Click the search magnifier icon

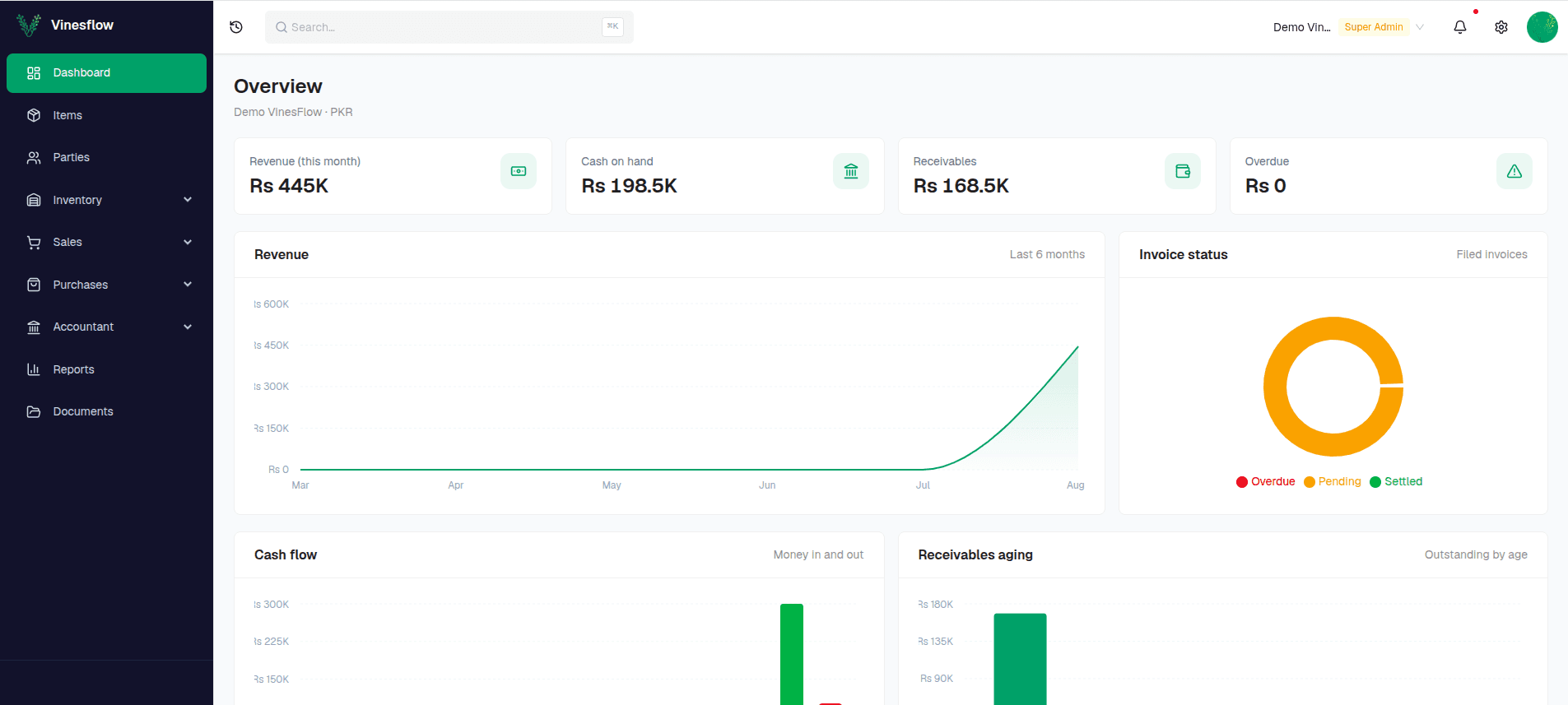tap(281, 27)
